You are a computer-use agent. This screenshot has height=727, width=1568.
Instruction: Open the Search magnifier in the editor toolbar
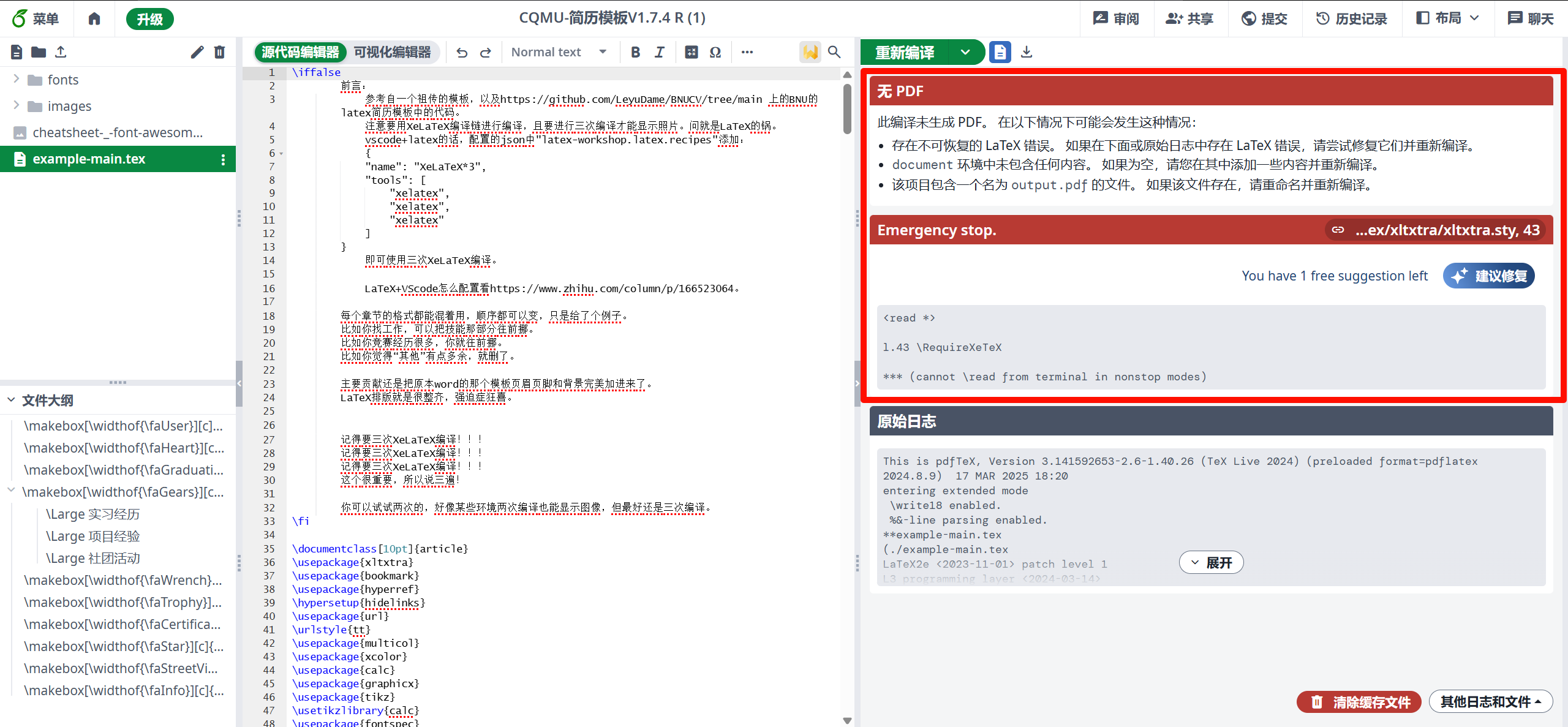[x=834, y=52]
